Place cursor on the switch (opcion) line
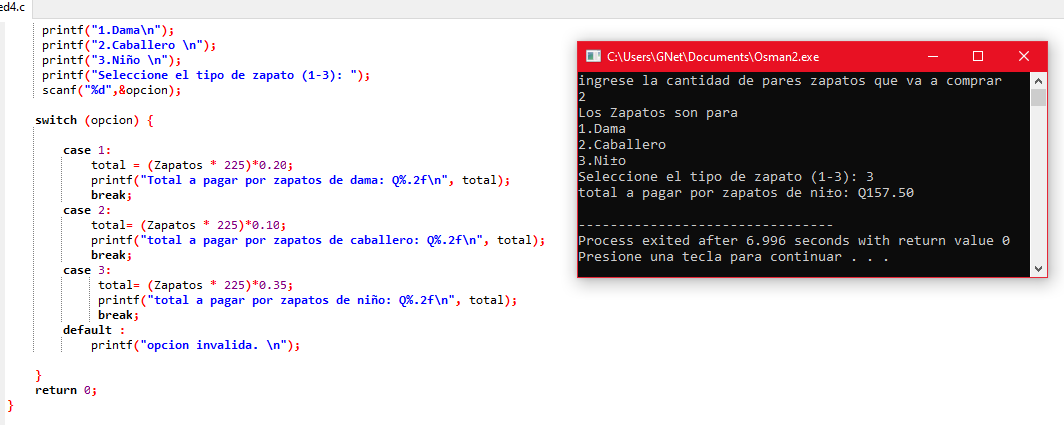The height and width of the screenshot is (426, 1064). coord(94,120)
